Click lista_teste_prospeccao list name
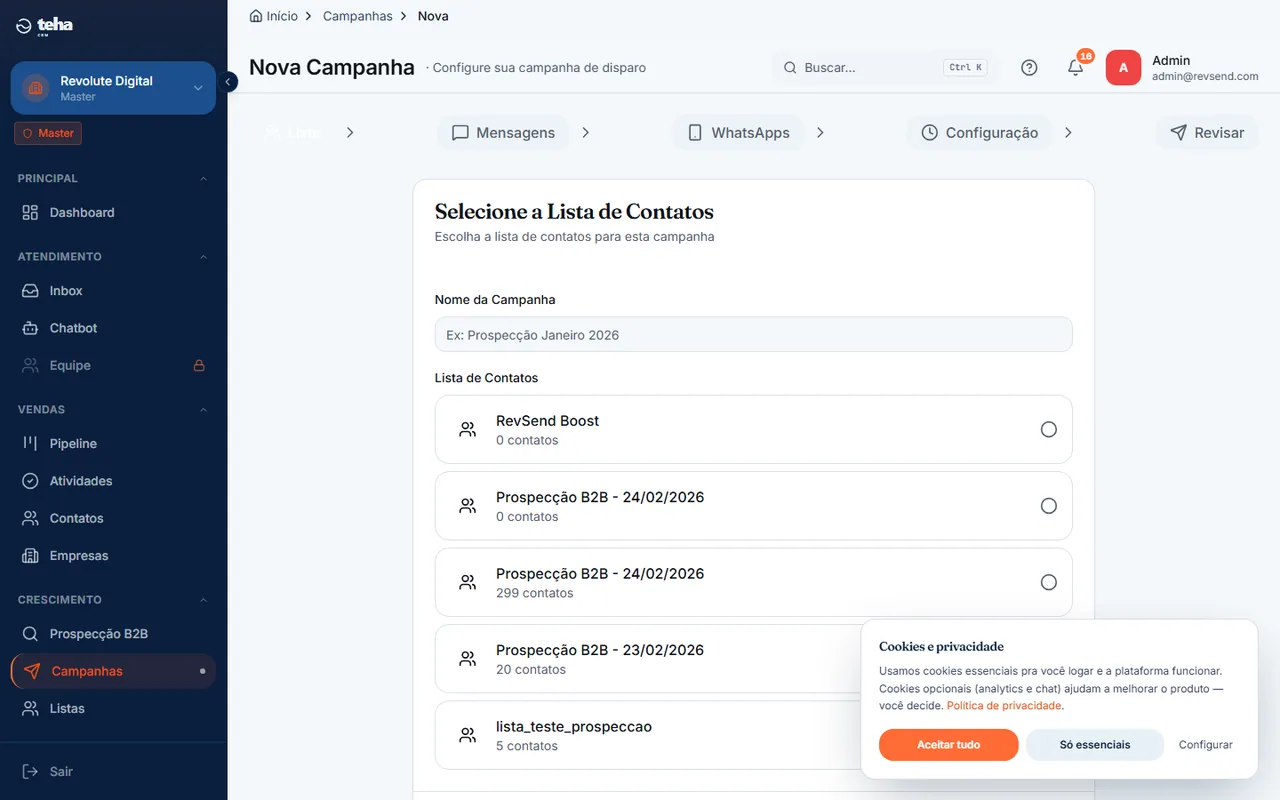This screenshot has width=1280, height=800. 574,727
